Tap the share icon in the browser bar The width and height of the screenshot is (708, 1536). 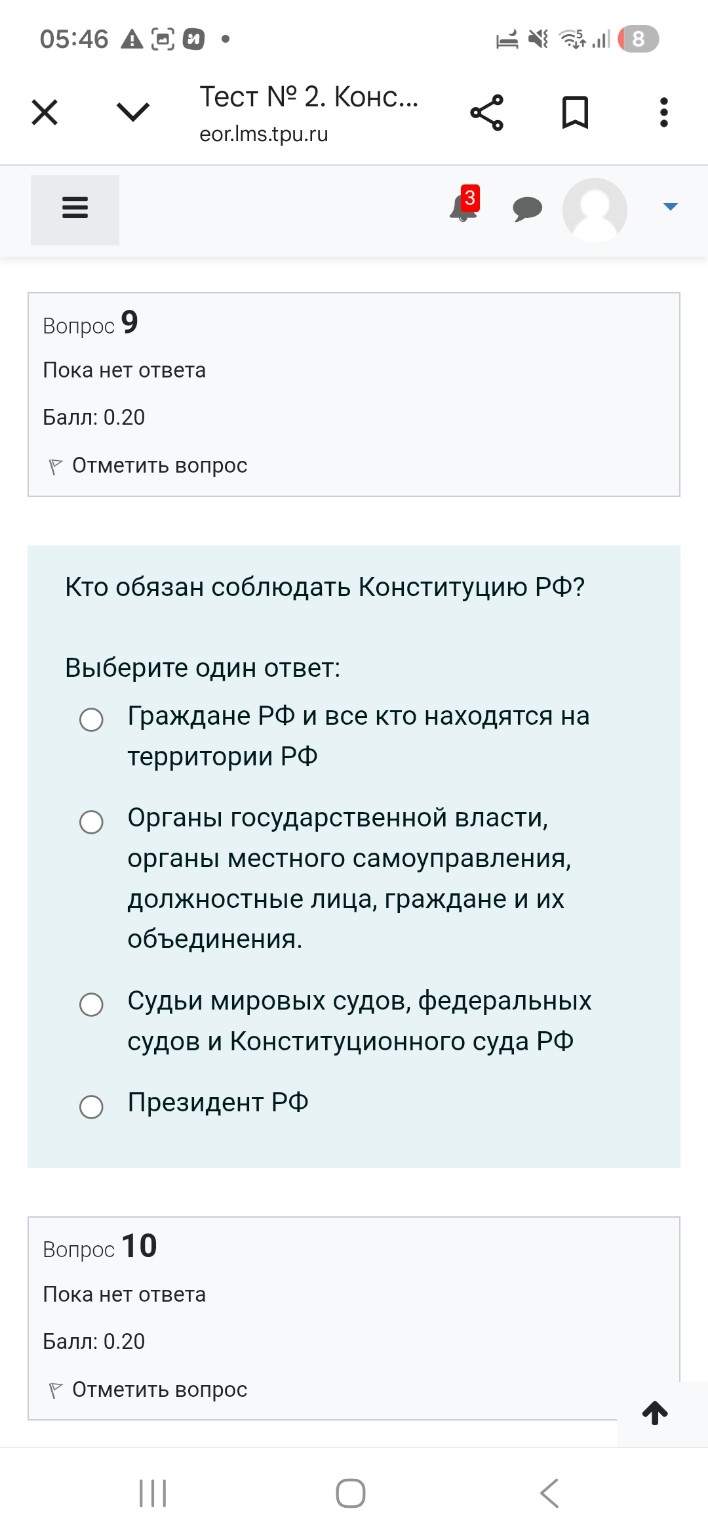coord(486,112)
